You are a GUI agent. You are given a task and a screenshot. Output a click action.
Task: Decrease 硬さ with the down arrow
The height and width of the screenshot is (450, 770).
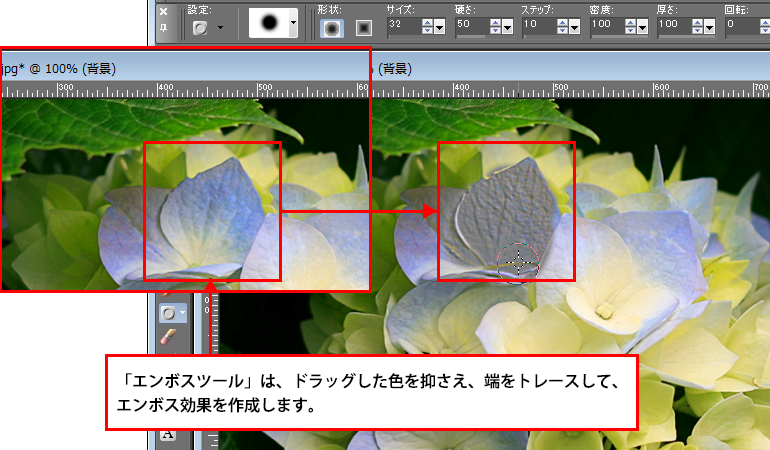tap(495, 30)
